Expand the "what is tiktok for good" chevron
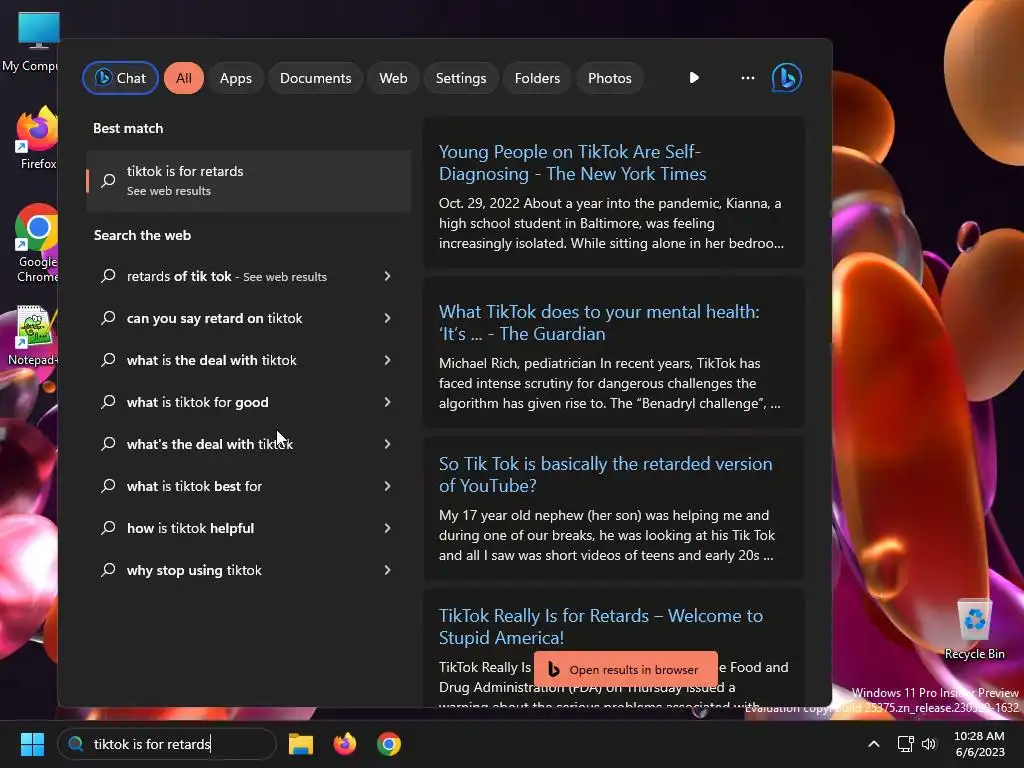Viewport: 1024px width, 768px height. (x=387, y=402)
